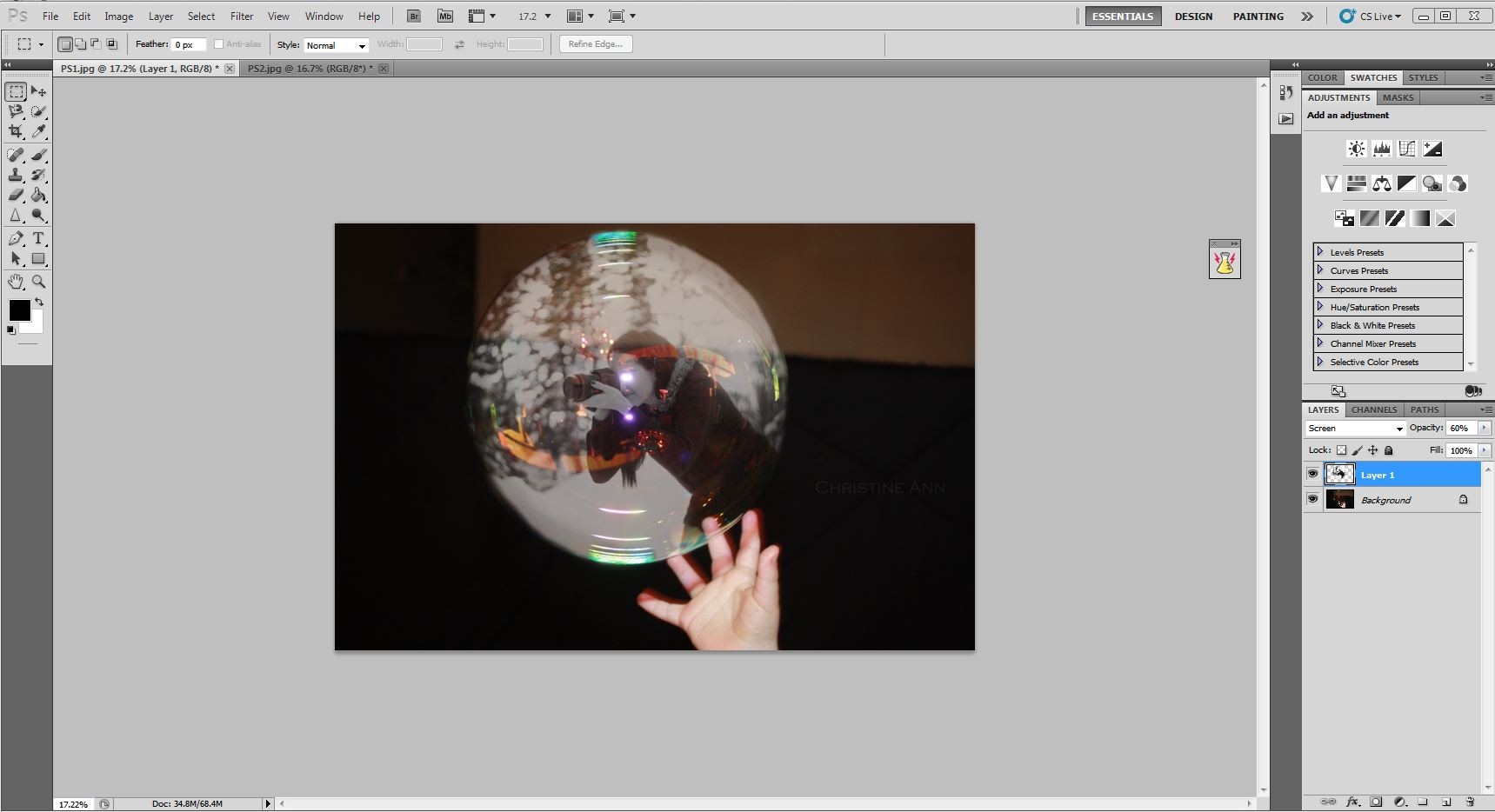Launch Adobe Bridge
The height and width of the screenshot is (812, 1495).
click(414, 17)
